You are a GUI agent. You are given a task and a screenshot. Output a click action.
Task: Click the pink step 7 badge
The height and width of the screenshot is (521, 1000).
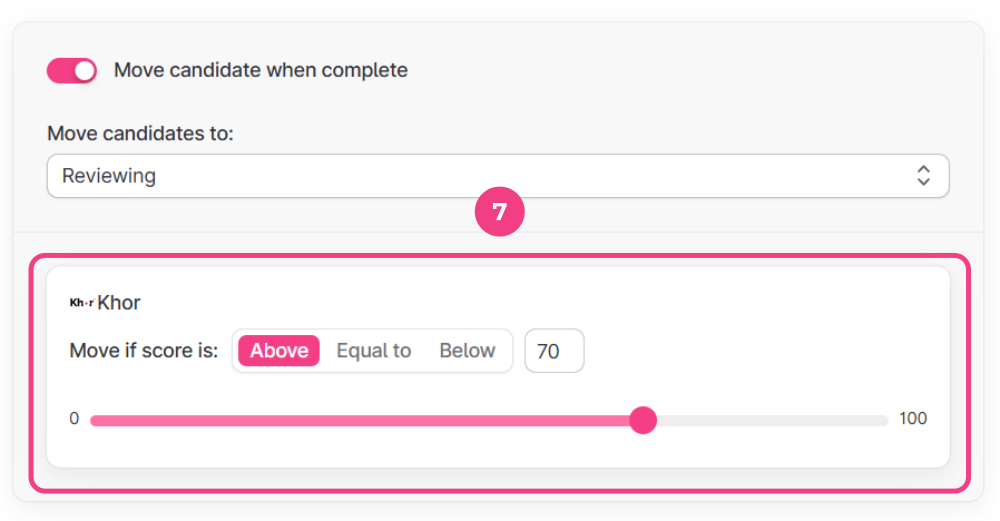click(500, 213)
